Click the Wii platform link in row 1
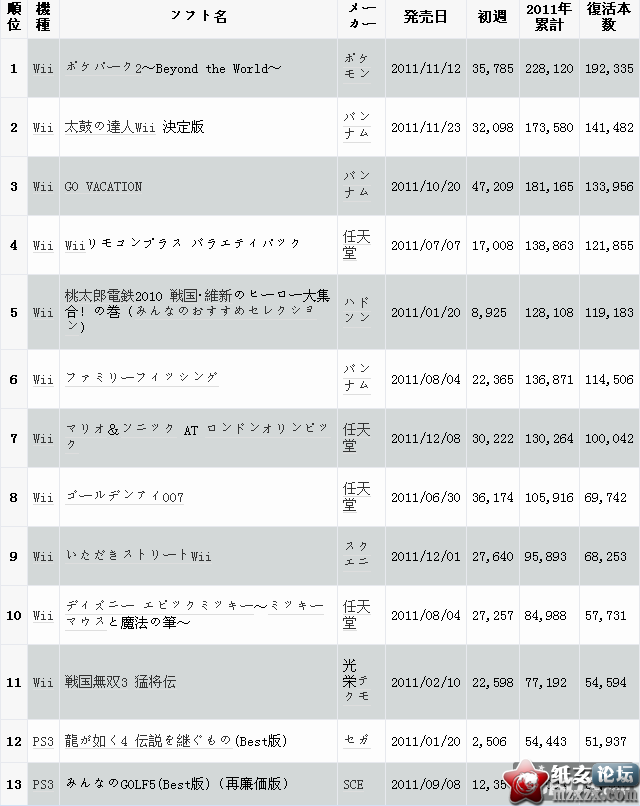The height and width of the screenshot is (806, 640). [x=43, y=68]
